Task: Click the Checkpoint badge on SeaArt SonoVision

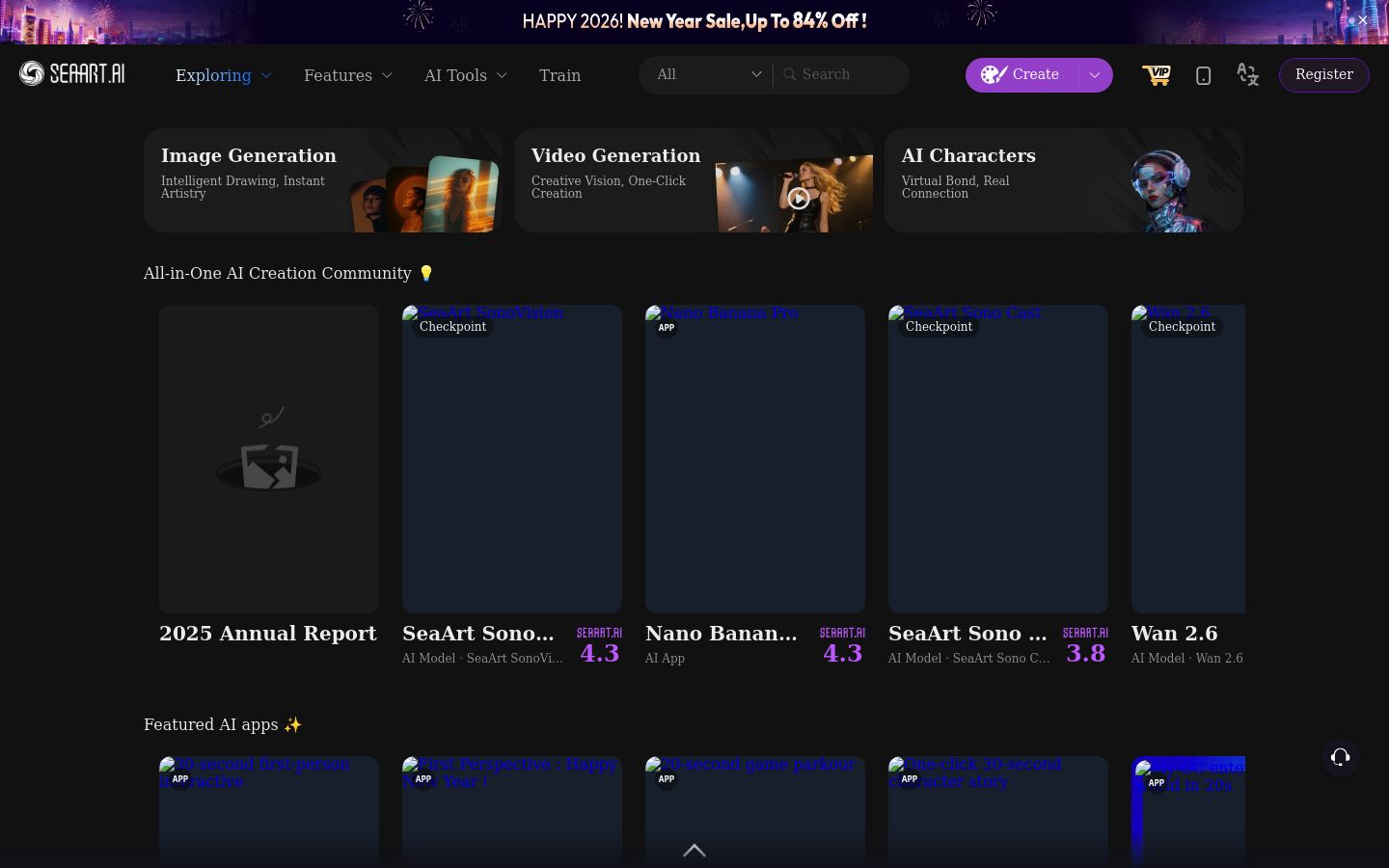Action: point(452,326)
